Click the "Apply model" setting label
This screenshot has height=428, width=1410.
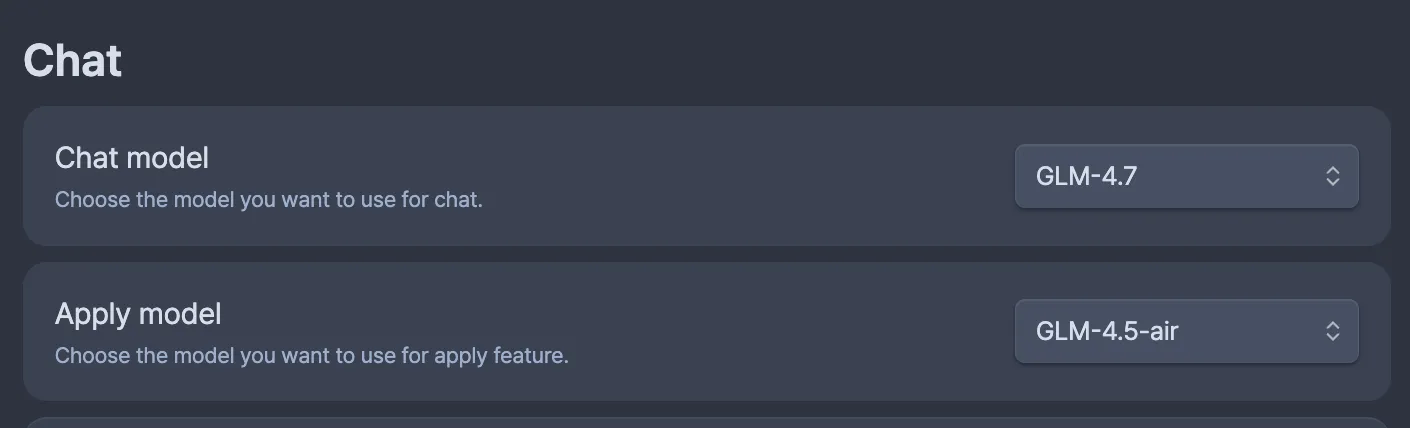tap(138, 314)
